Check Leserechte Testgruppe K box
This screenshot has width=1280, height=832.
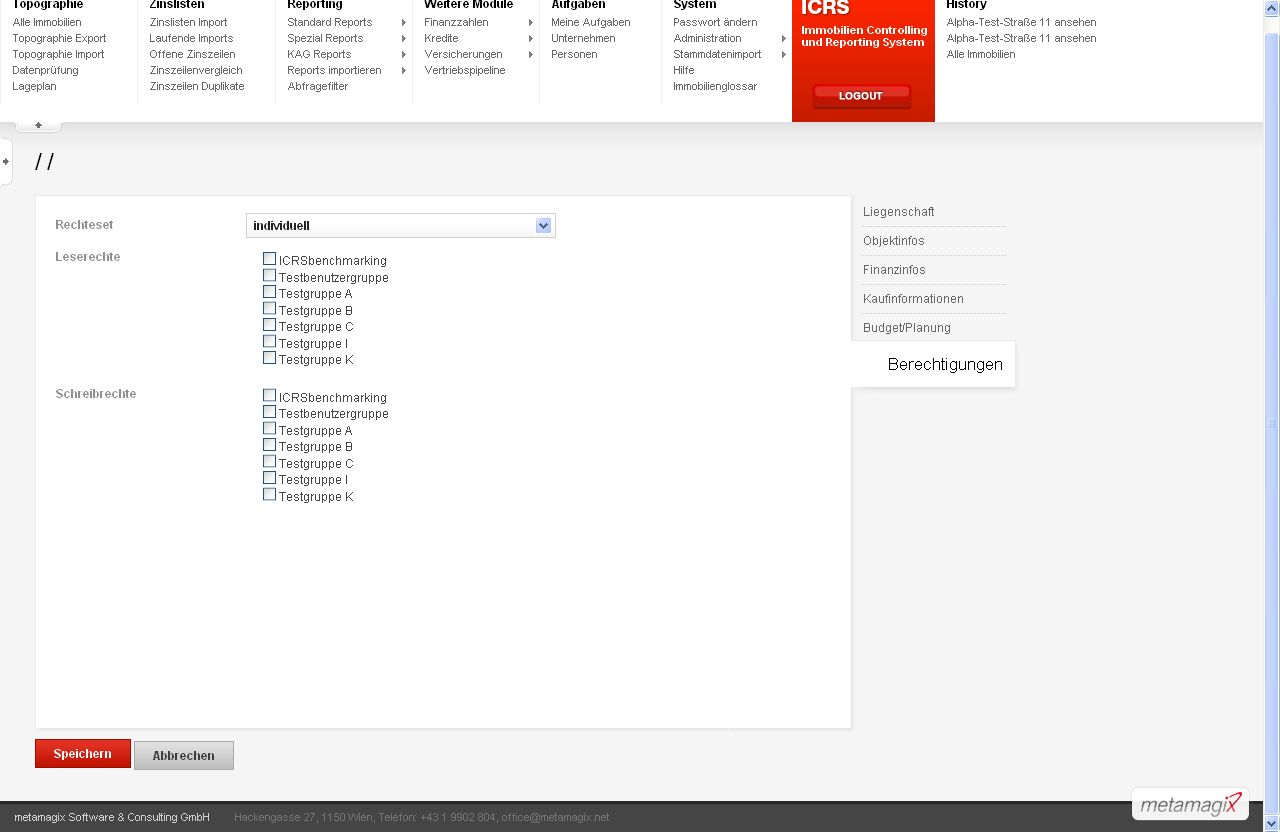269,358
